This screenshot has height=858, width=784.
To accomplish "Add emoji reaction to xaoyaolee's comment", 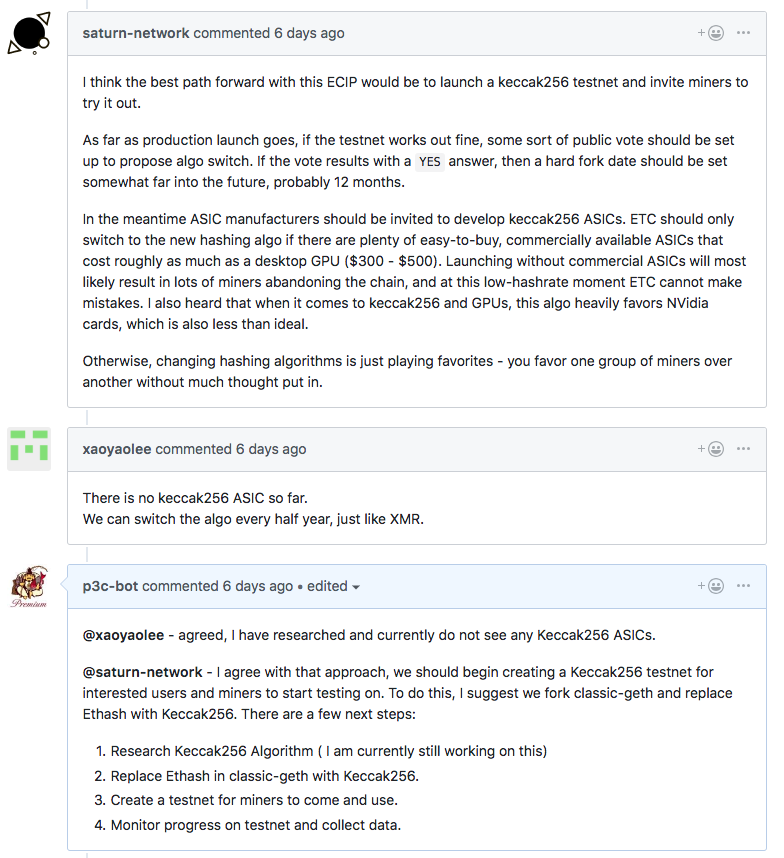I will click(711, 449).
